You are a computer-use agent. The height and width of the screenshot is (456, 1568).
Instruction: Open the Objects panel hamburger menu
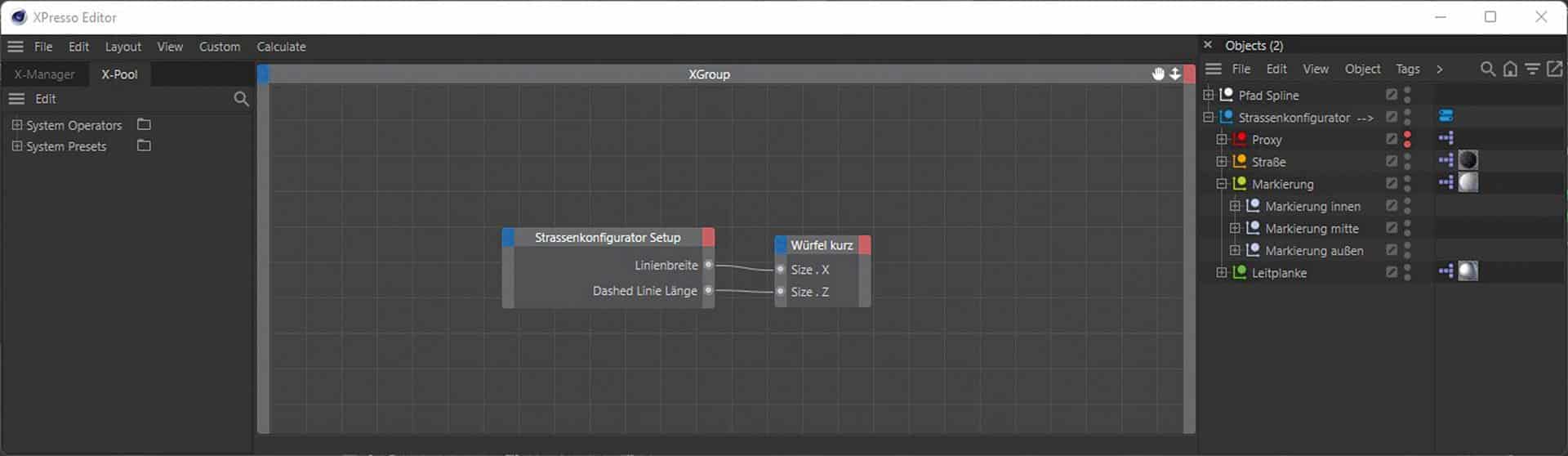point(1214,69)
